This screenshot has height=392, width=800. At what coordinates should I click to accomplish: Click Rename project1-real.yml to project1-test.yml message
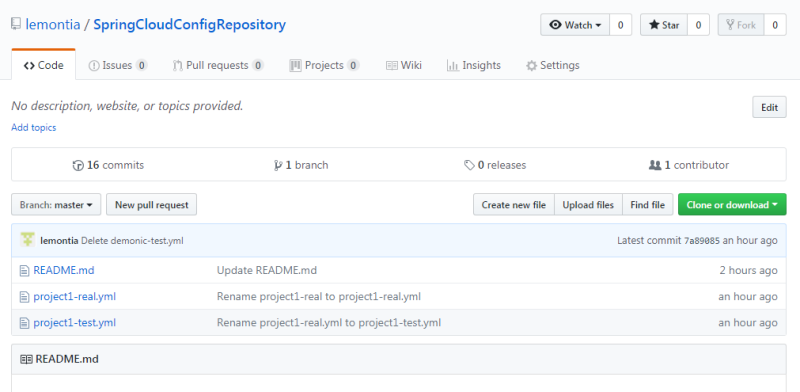click(x=329, y=323)
